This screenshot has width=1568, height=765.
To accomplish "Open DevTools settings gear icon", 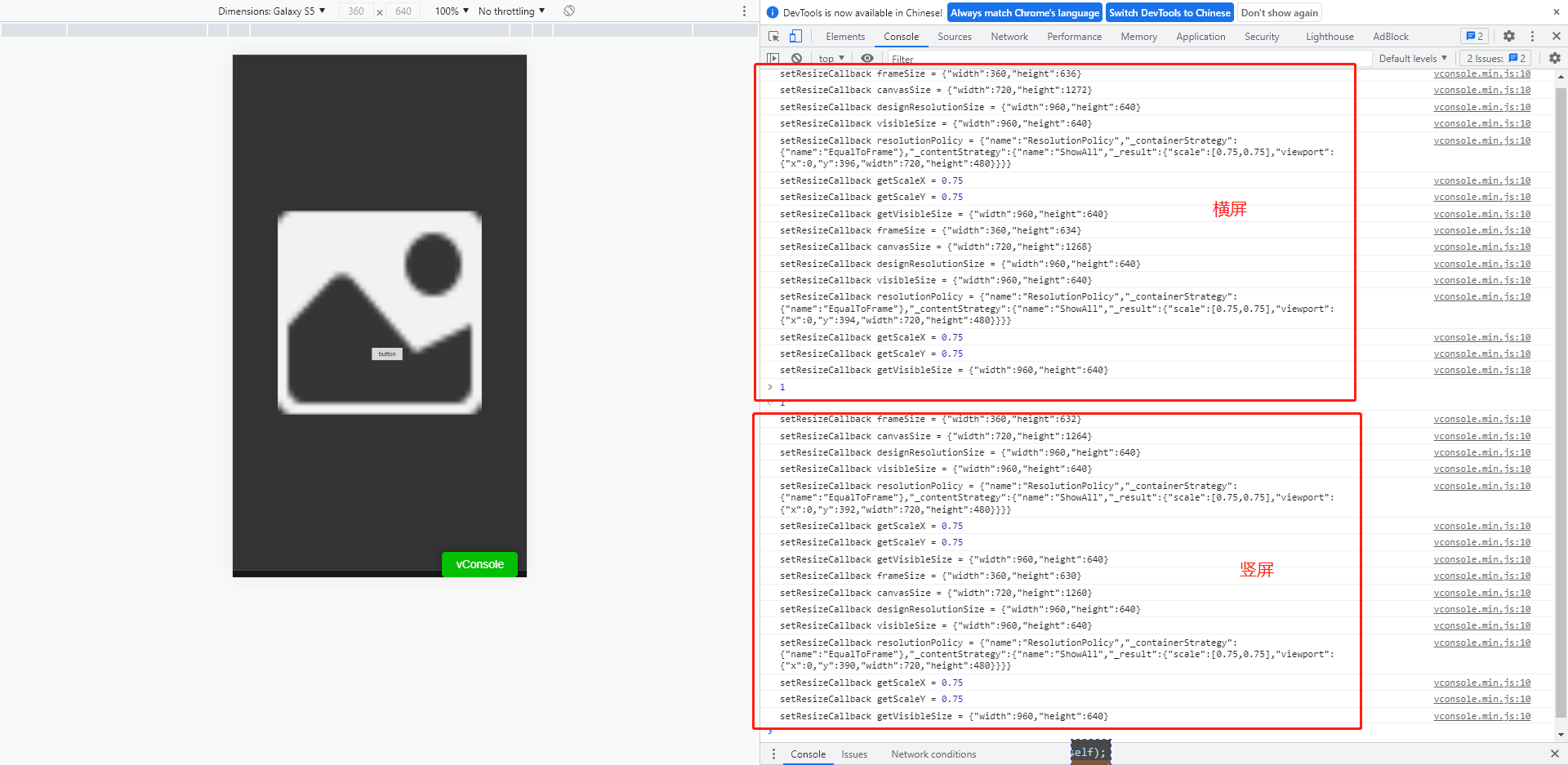I will pos(1509,36).
